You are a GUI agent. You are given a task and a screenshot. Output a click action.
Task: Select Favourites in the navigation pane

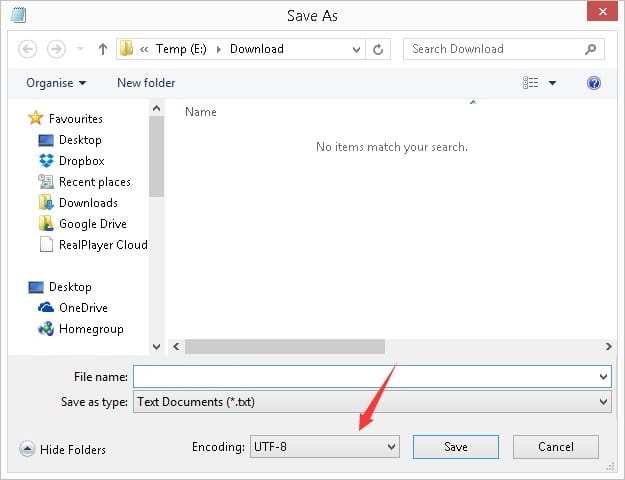[x=76, y=119]
